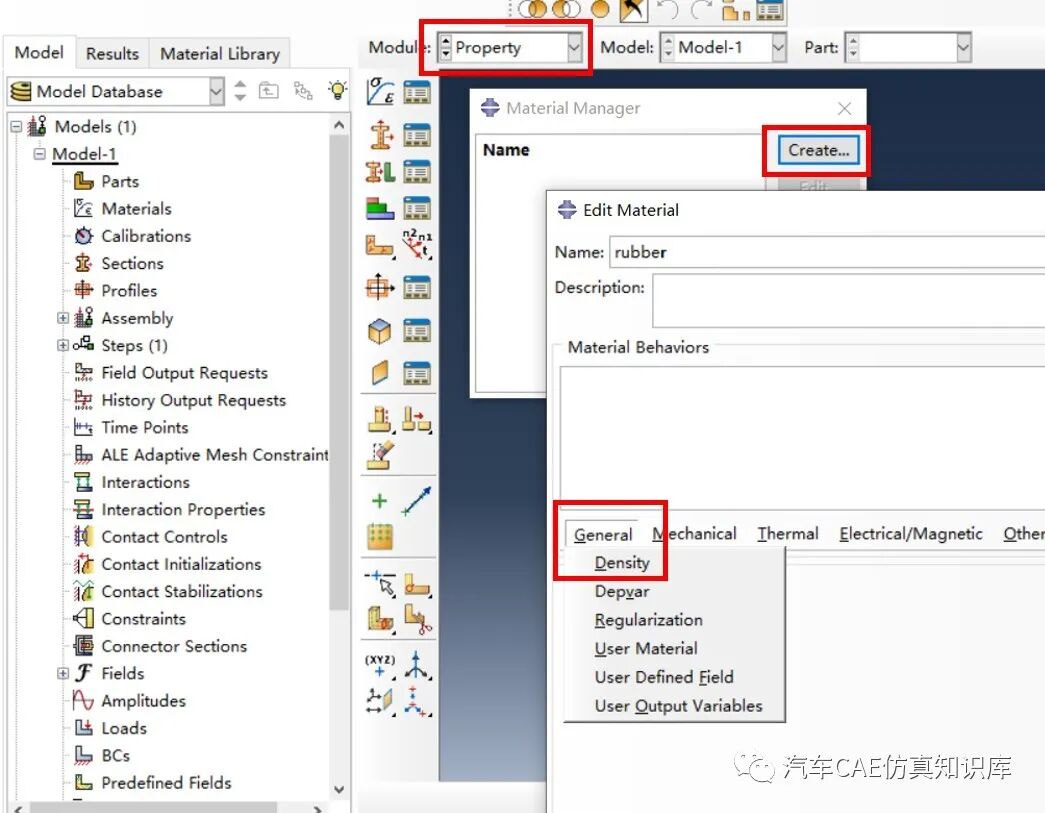Collapse the Models (1) tree node
This screenshot has height=813, width=1045.
click(17, 126)
